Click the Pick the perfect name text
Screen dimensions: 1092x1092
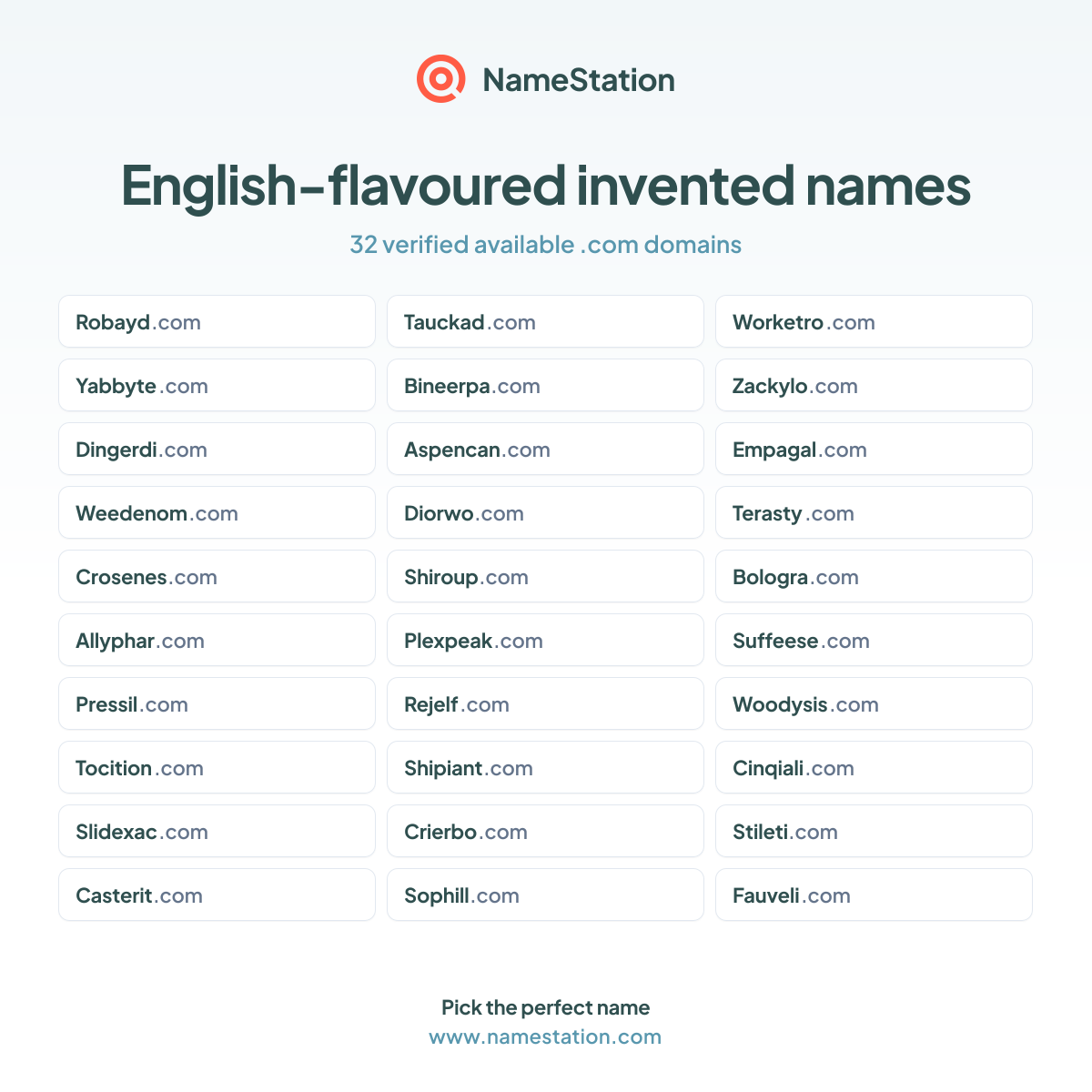point(545,1007)
